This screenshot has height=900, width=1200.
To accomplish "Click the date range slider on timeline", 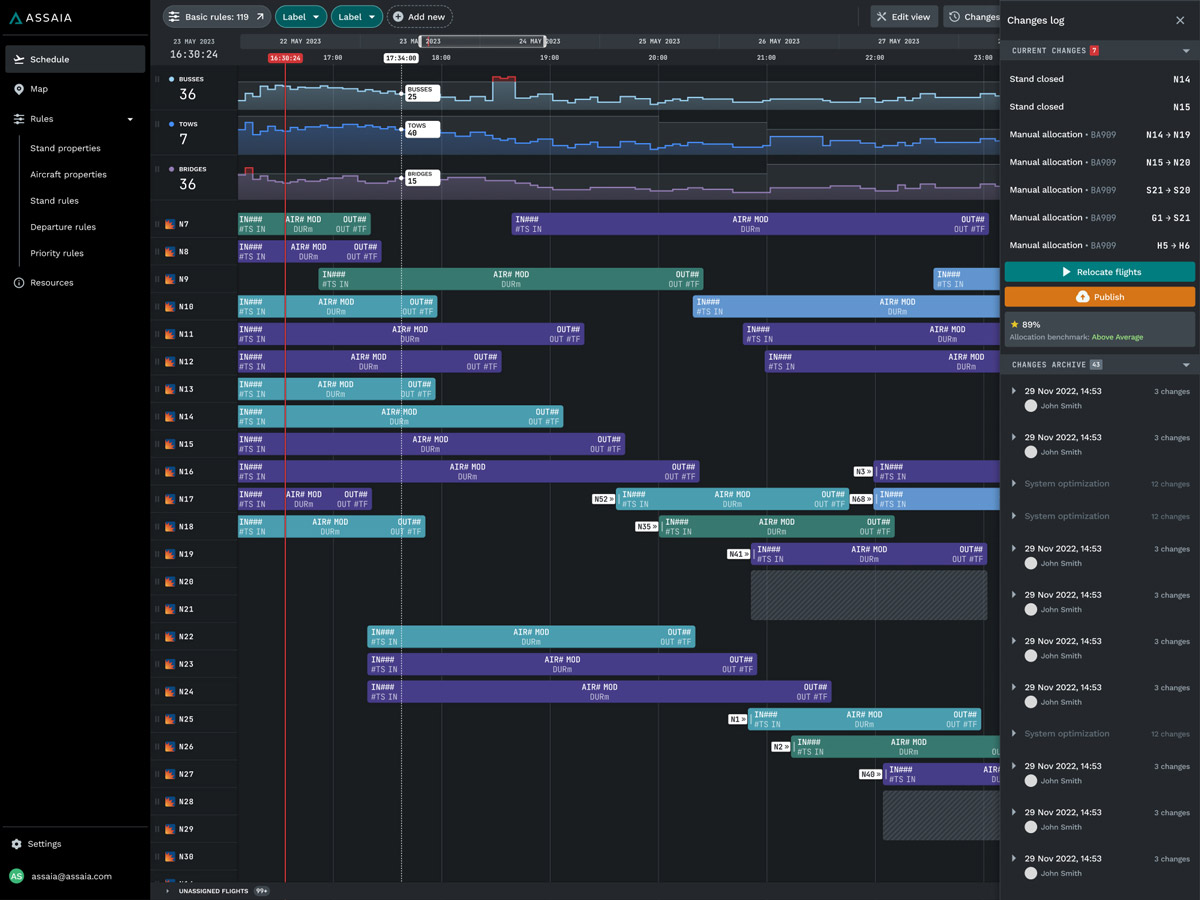I will point(482,42).
